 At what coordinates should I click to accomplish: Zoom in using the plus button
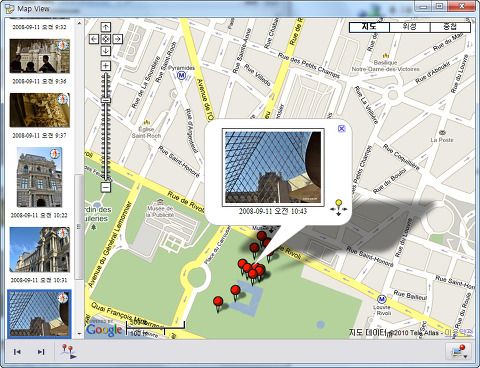[106, 66]
